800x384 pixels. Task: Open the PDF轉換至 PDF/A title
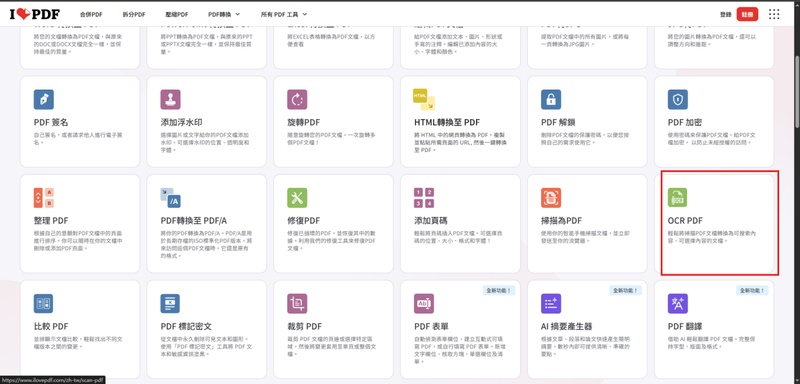pyautogui.click(x=193, y=221)
